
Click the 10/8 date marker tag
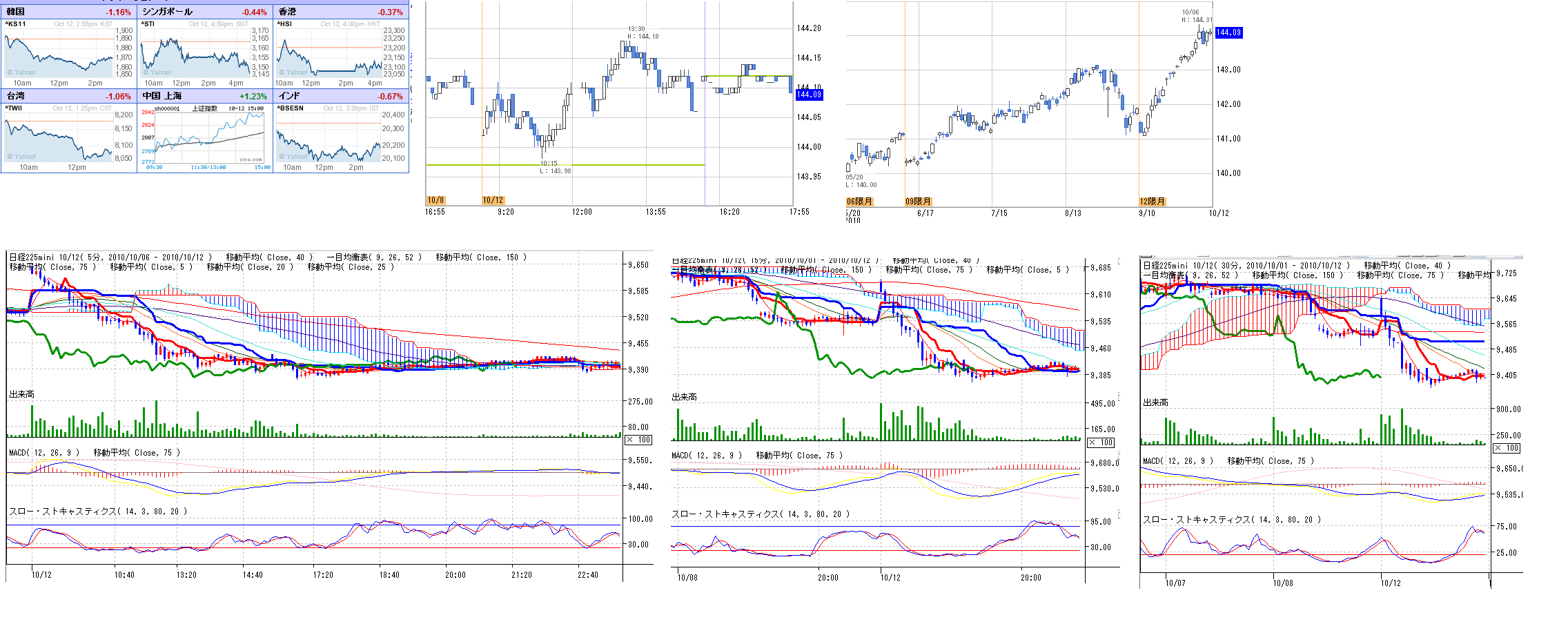(435, 200)
